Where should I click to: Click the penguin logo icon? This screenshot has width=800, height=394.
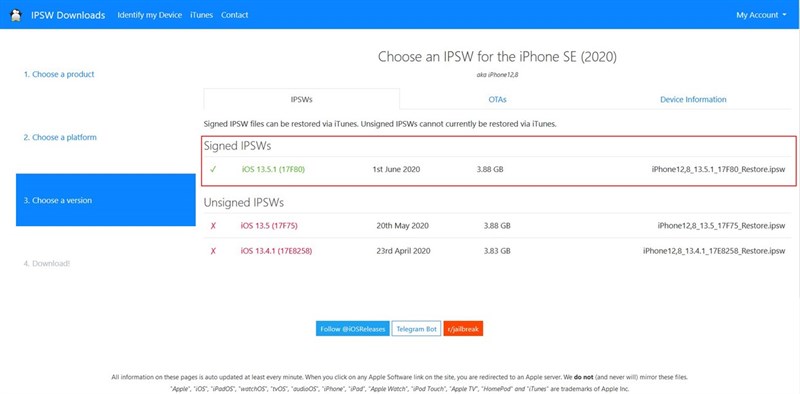16,15
